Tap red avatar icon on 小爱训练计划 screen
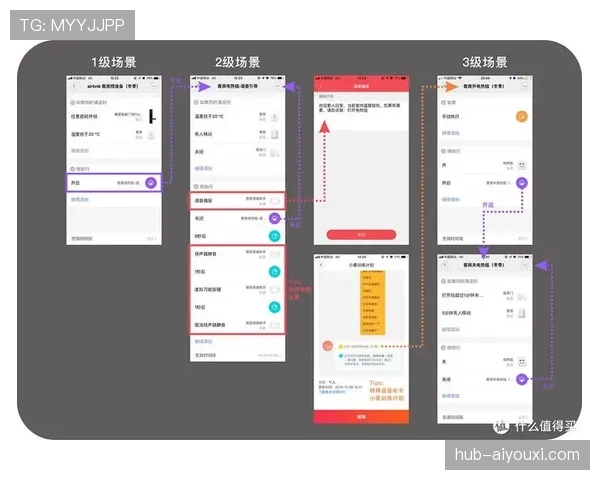600x480 pixels. tap(328, 346)
